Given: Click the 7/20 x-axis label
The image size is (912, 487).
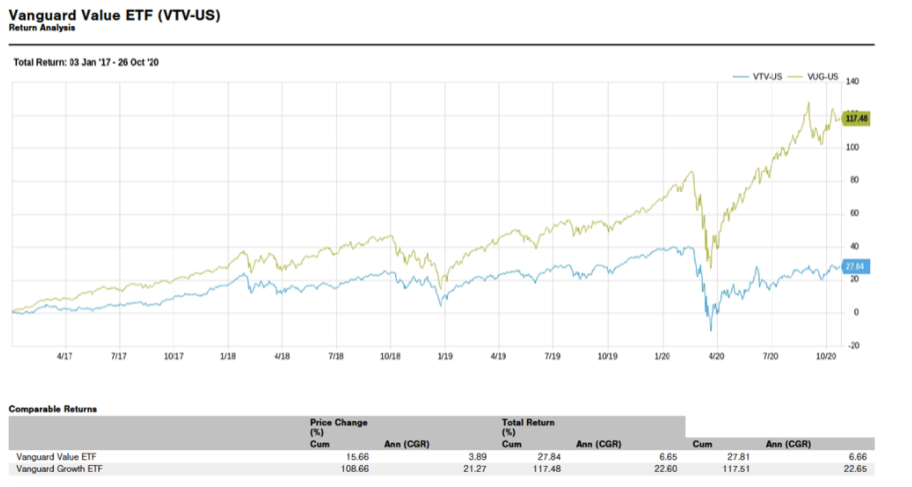Looking at the screenshot, I should click(x=771, y=356).
